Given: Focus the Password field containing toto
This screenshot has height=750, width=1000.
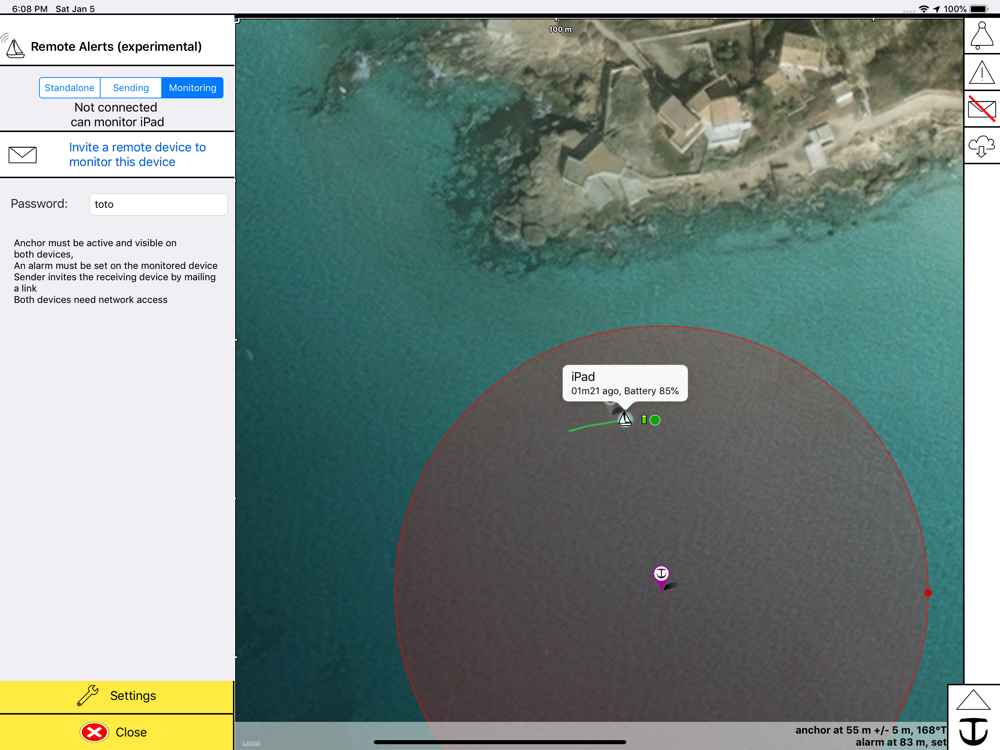Looking at the screenshot, I should click(158, 204).
